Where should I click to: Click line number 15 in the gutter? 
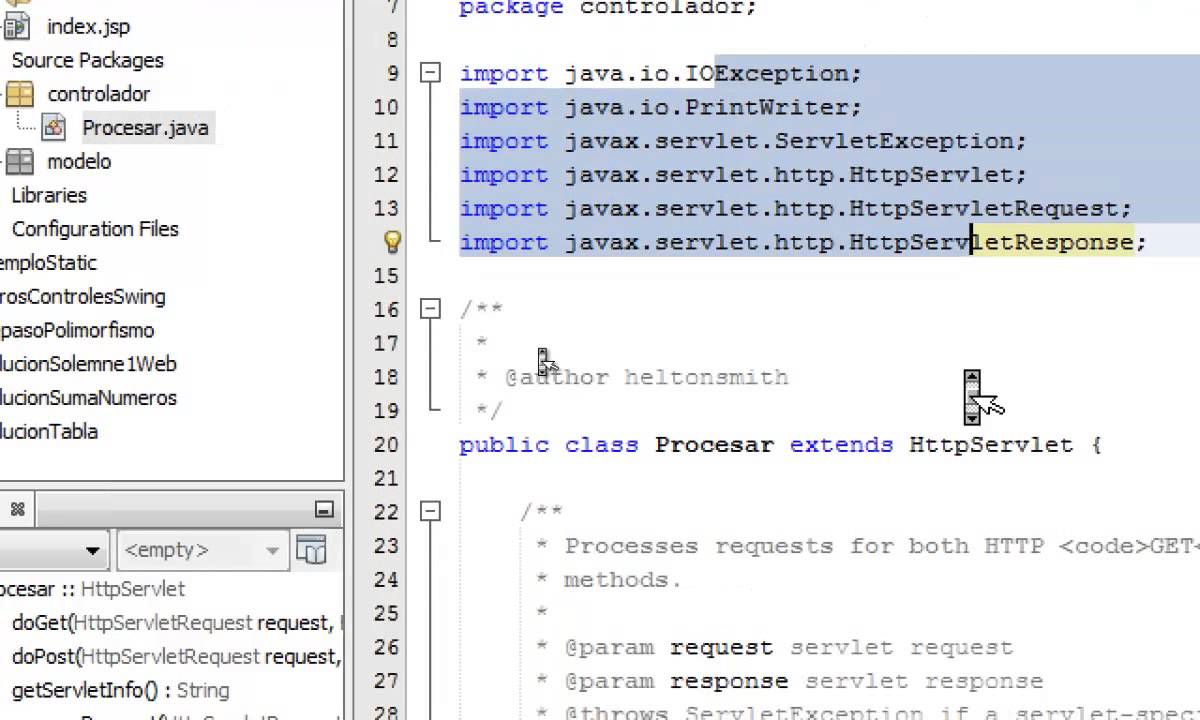point(386,276)
